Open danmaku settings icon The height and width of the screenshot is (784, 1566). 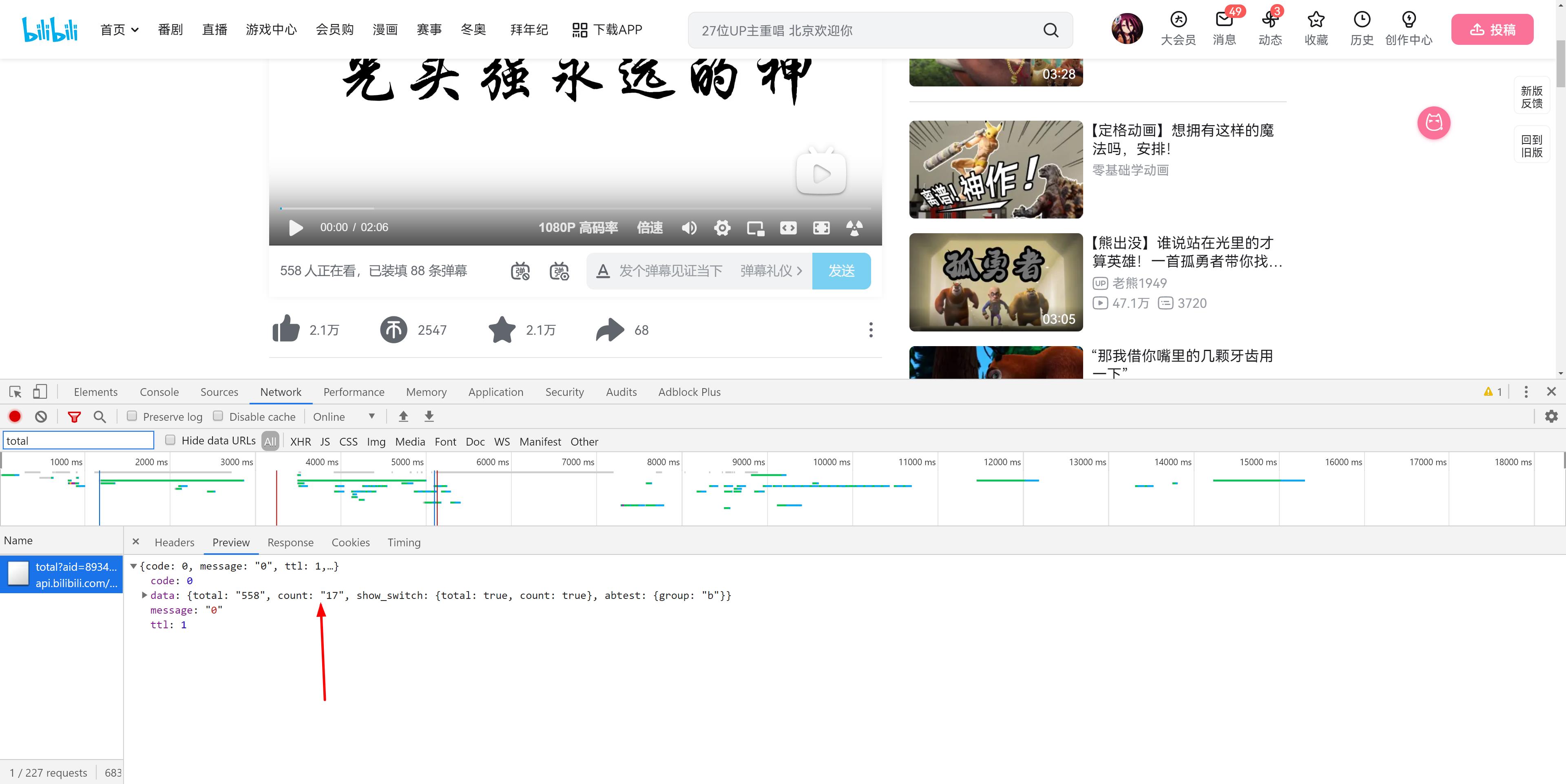(559, 271)
